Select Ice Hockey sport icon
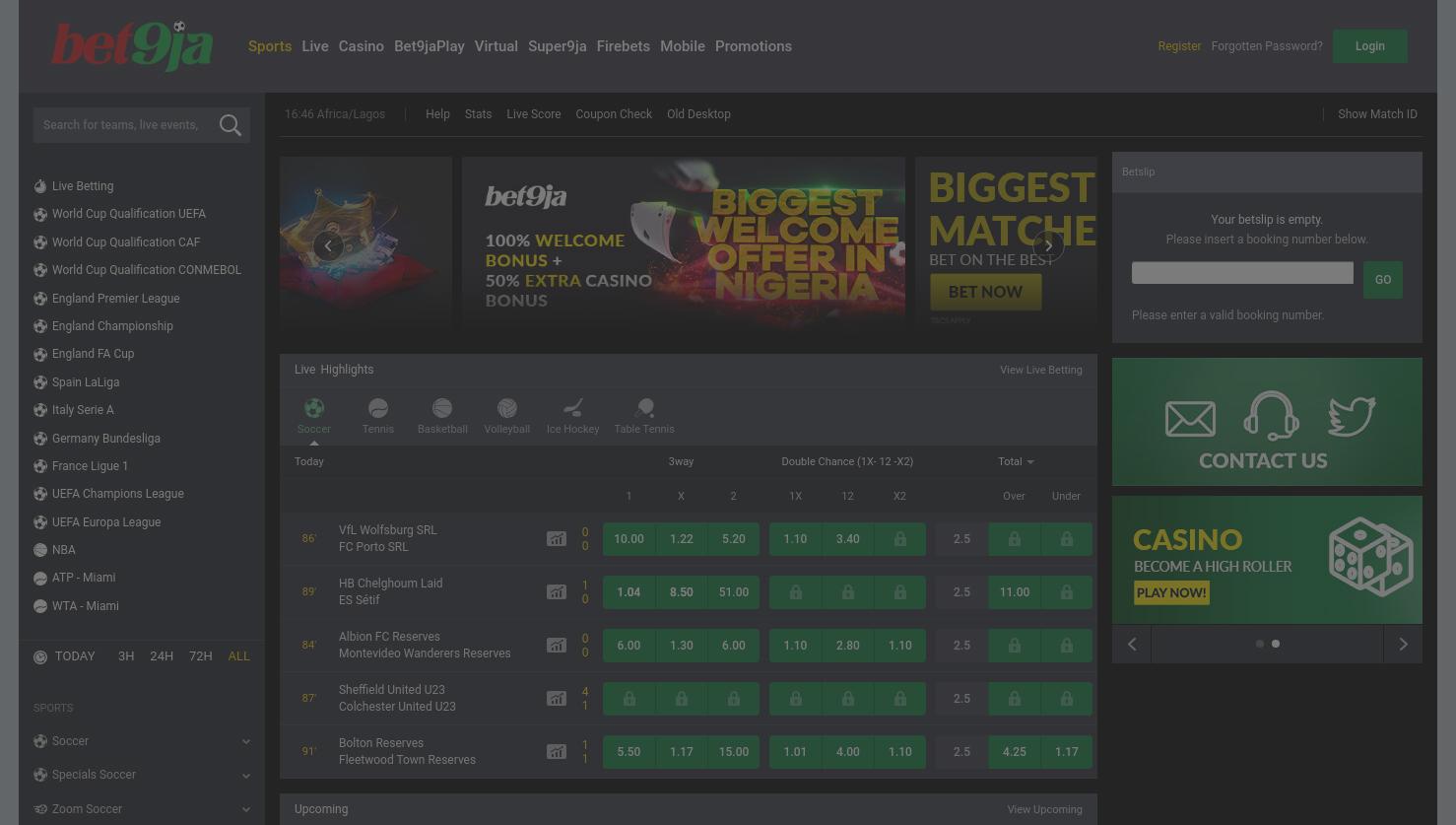1456x825 pixels. pyautogui.click(x=573, y=408)
